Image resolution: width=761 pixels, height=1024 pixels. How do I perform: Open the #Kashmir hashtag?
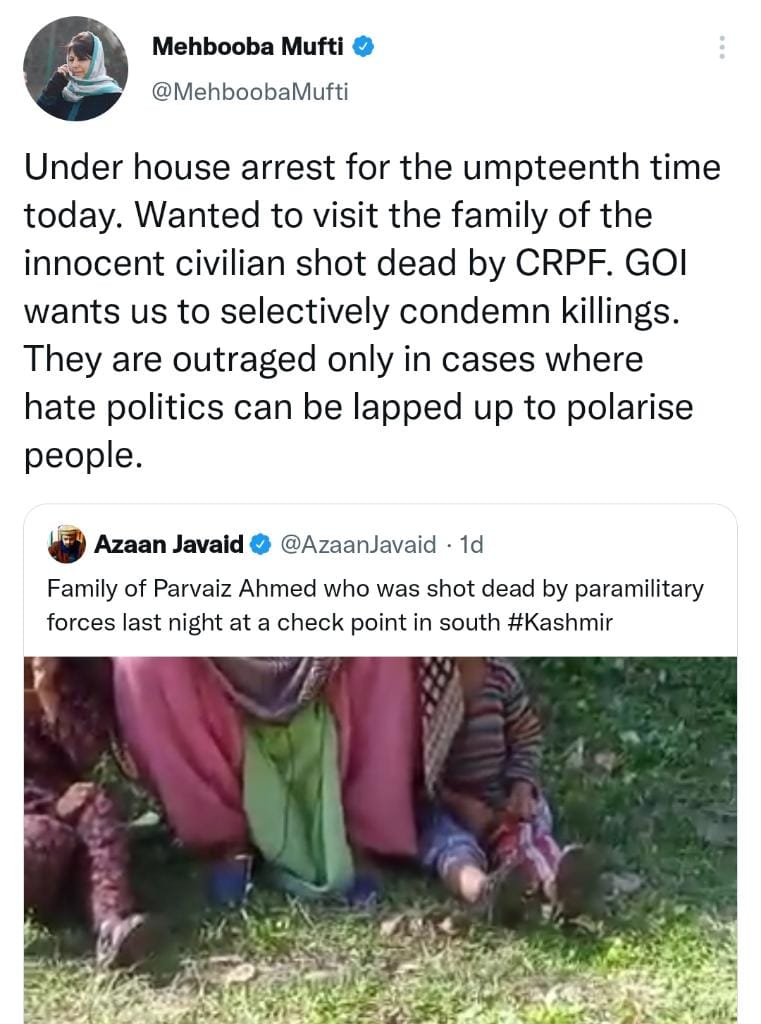[560, 622]
